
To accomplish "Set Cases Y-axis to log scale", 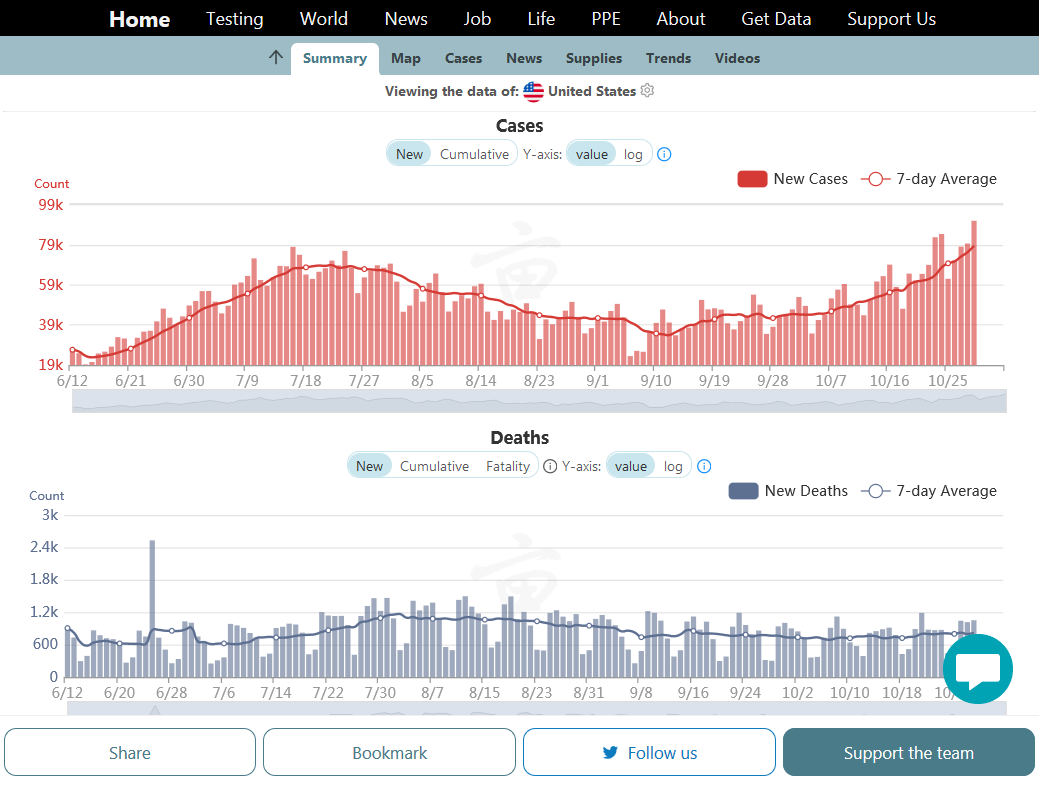I will (x=633, y=154).
